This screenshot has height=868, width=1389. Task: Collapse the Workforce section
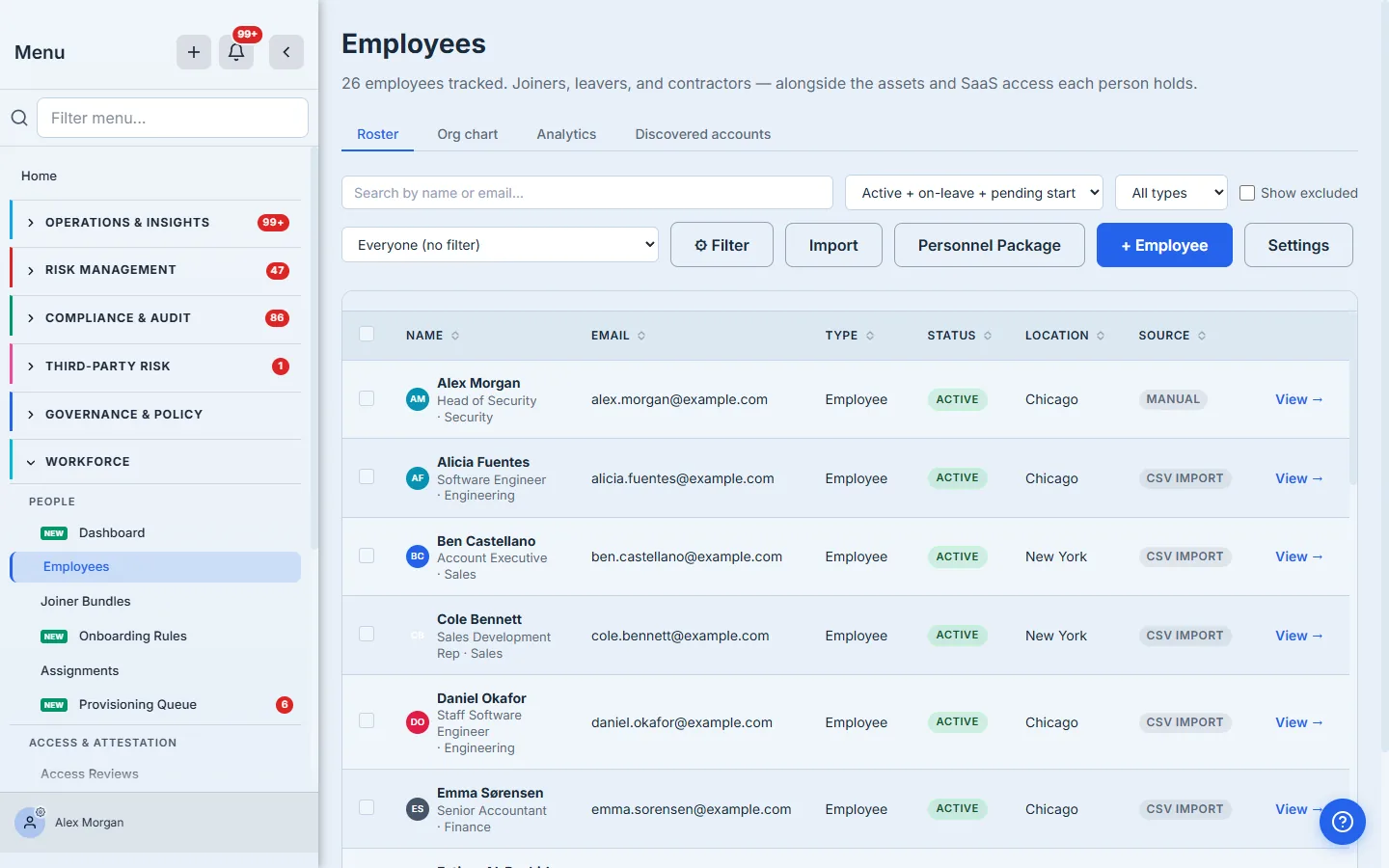pyautogui.click(x=155, y=462)
